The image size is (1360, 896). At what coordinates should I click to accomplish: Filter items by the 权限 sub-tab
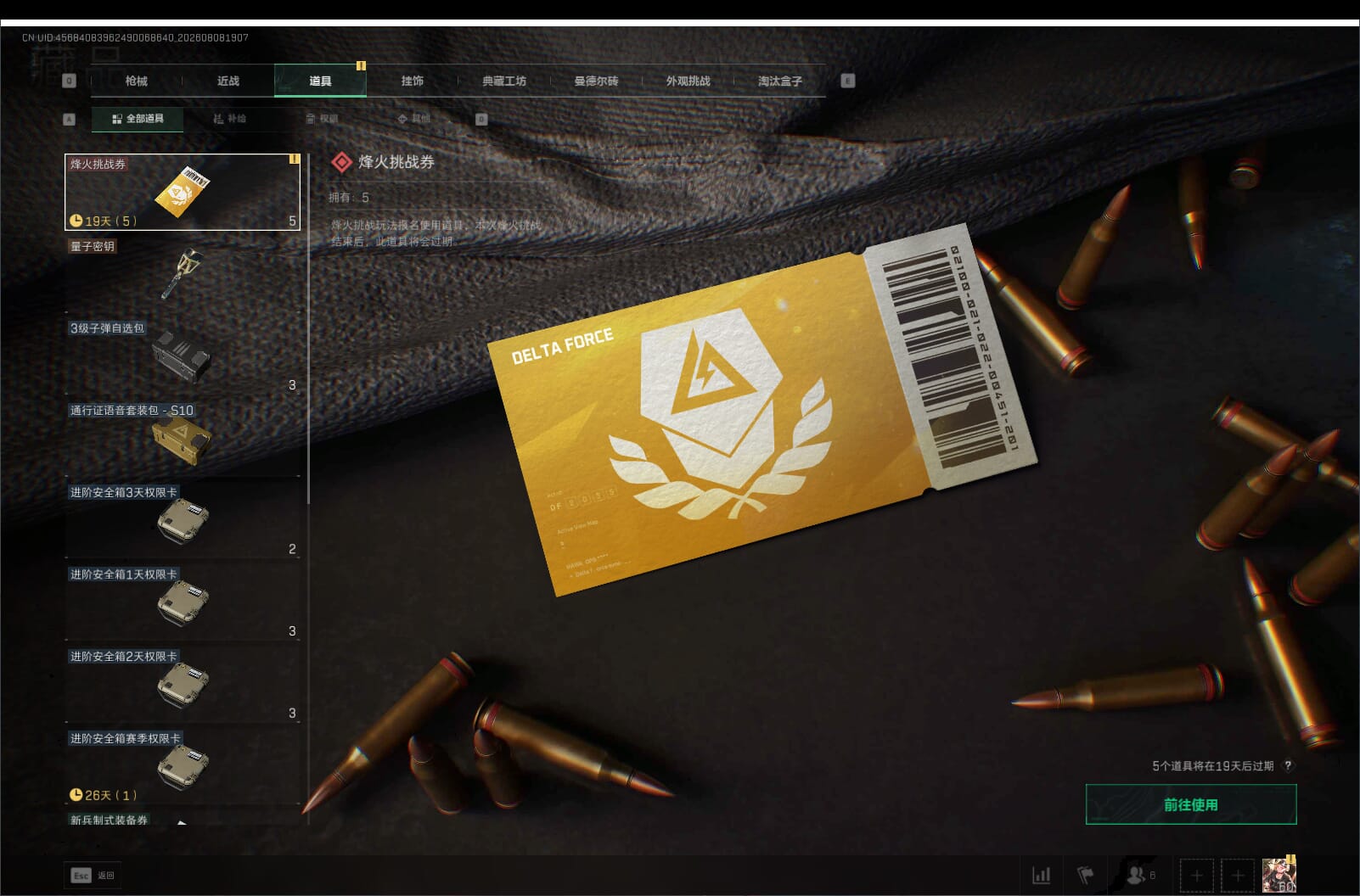coord(322,119)
